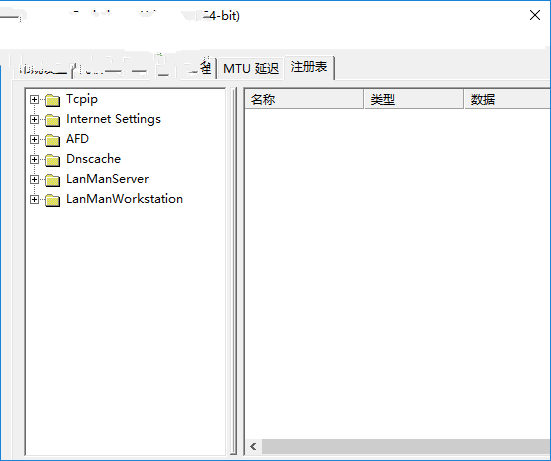Click the Tcpip folder icon

point(53,100)
